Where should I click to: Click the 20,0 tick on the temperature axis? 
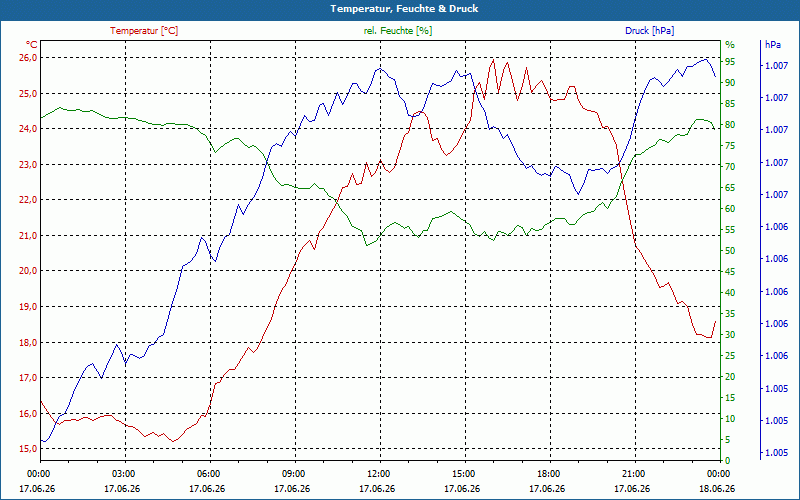click(29, 271)
